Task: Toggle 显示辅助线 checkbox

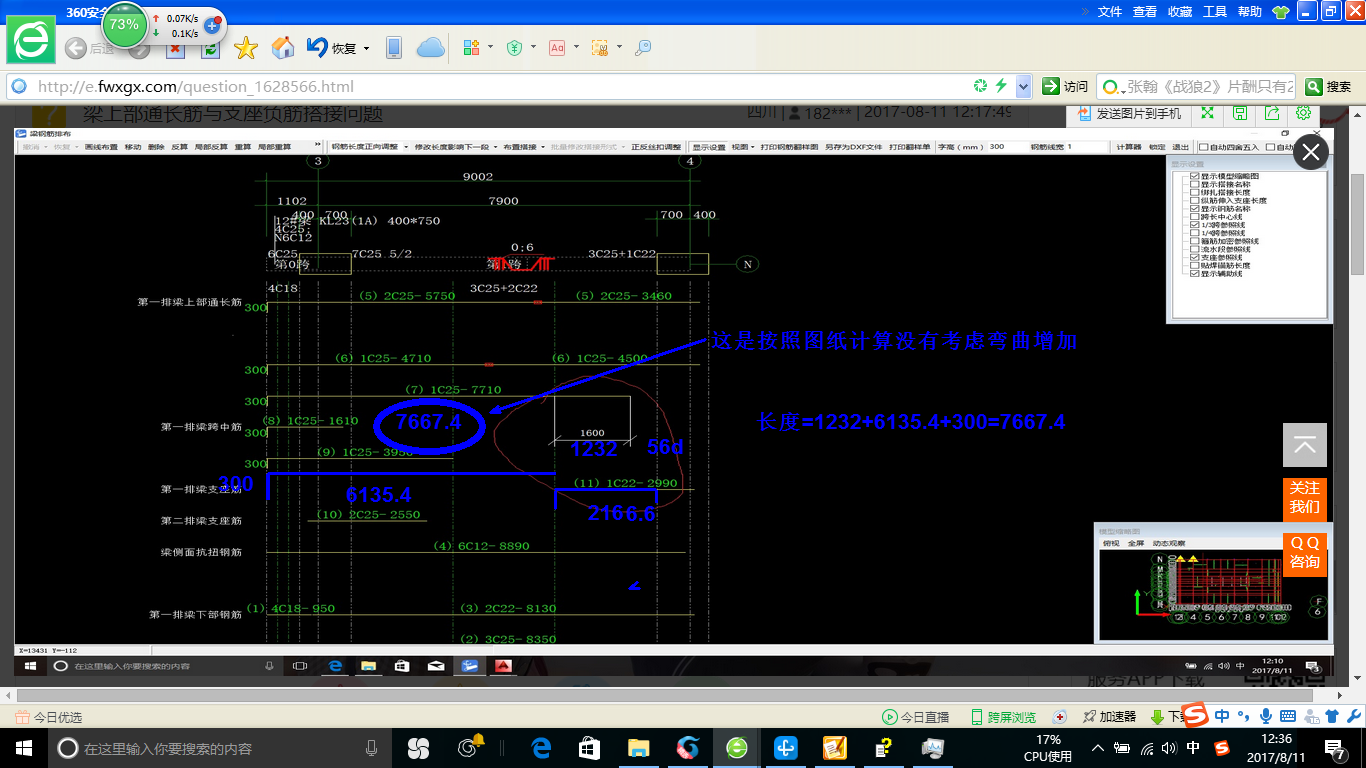Action: coord(1194,273)
